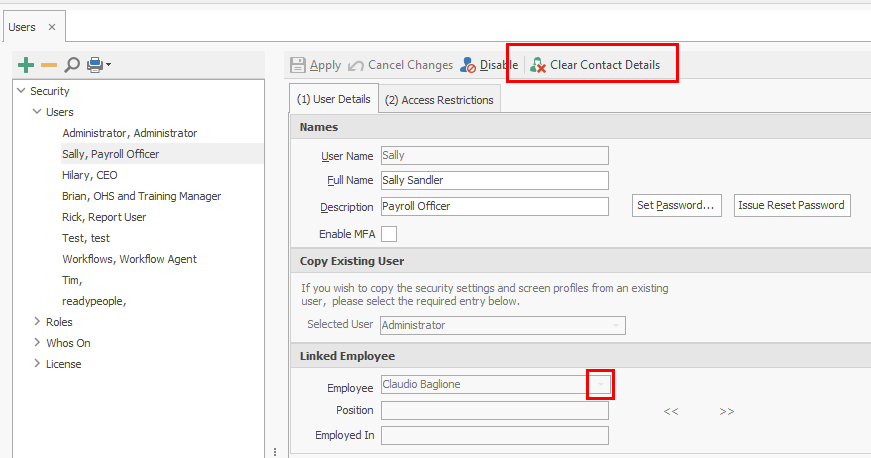
Task: Open the Selected User dropdown
Action: point(616,325)
